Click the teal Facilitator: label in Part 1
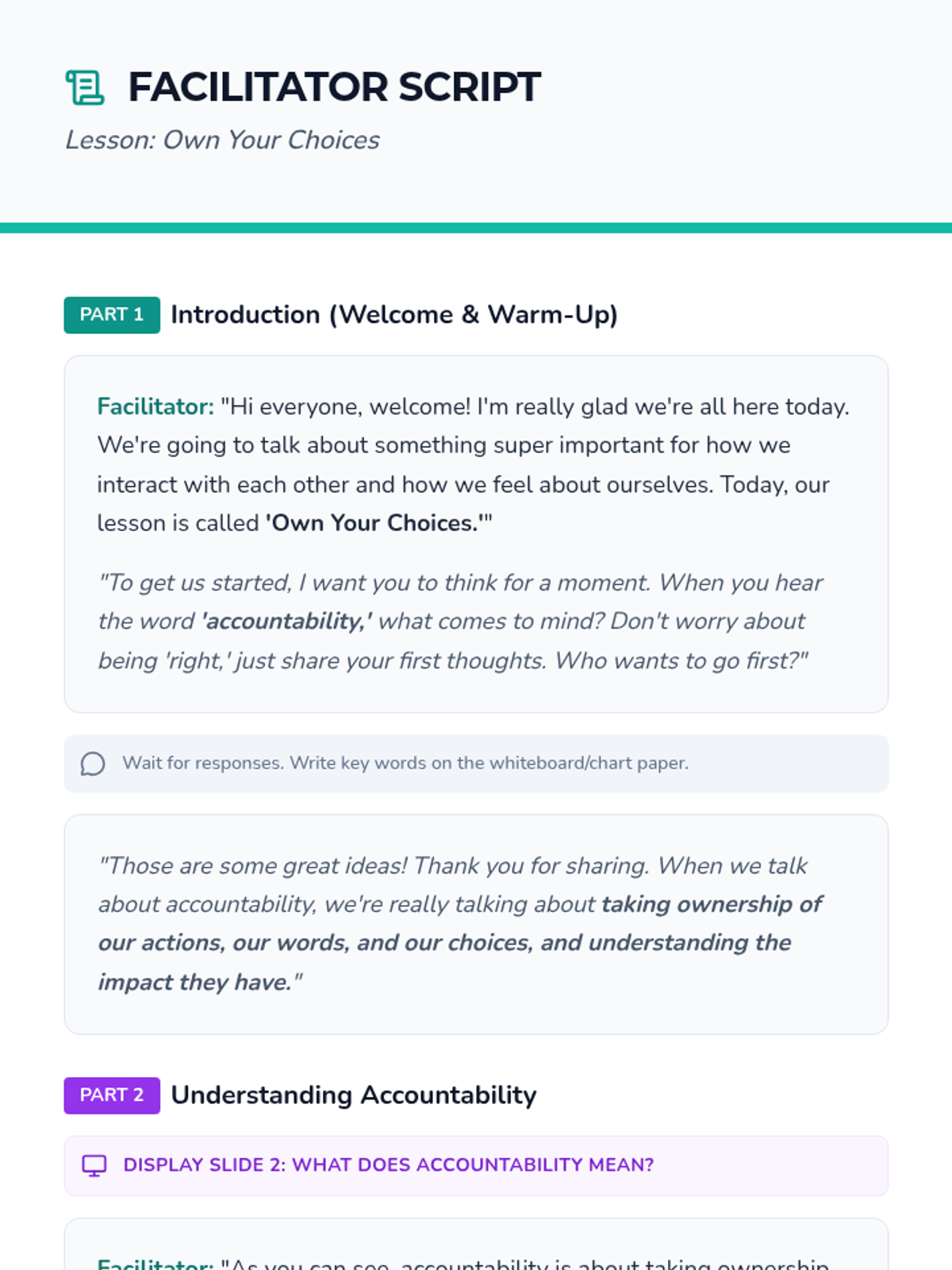Viewport: 952px width, 1270px height. [155, 406]
